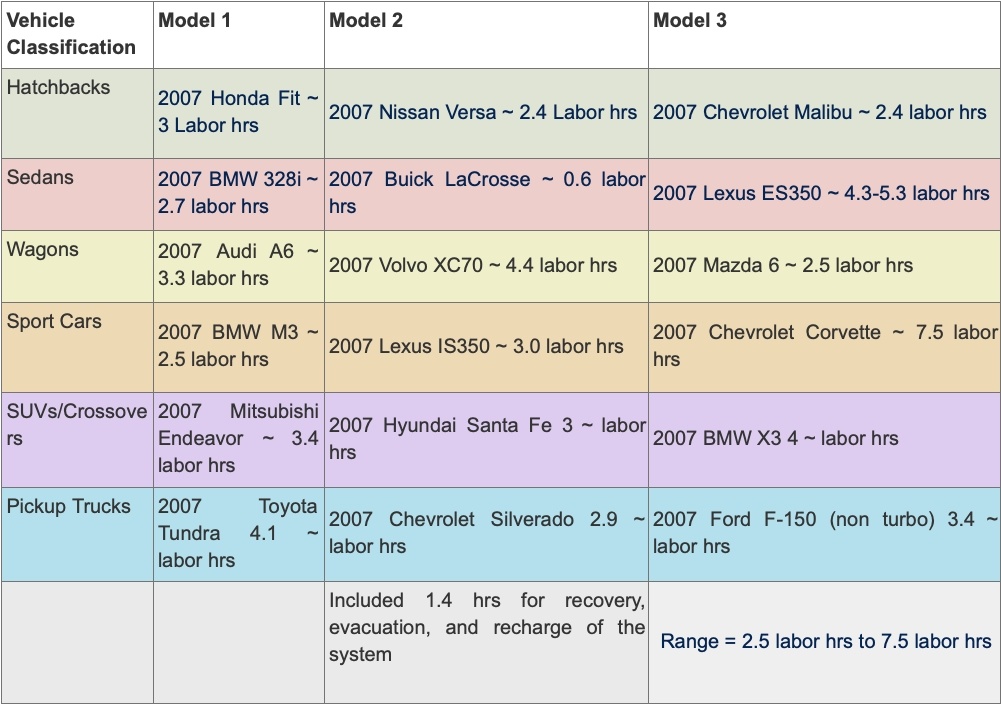Select the 2007 Lexus IS350 cell

486,347
